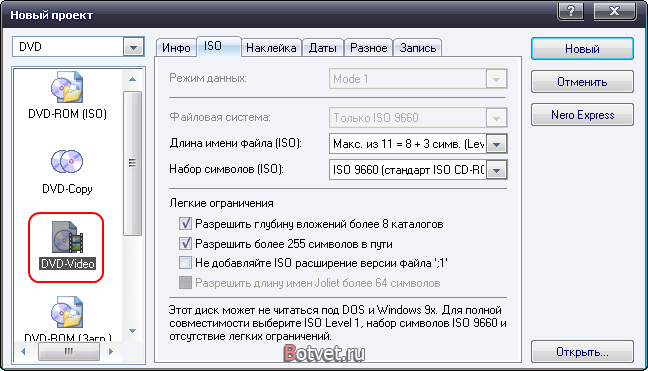Viewport: 648px width, 371px height.
Task: Click the horizontal scroll right arrow
Action: point(110,352)
